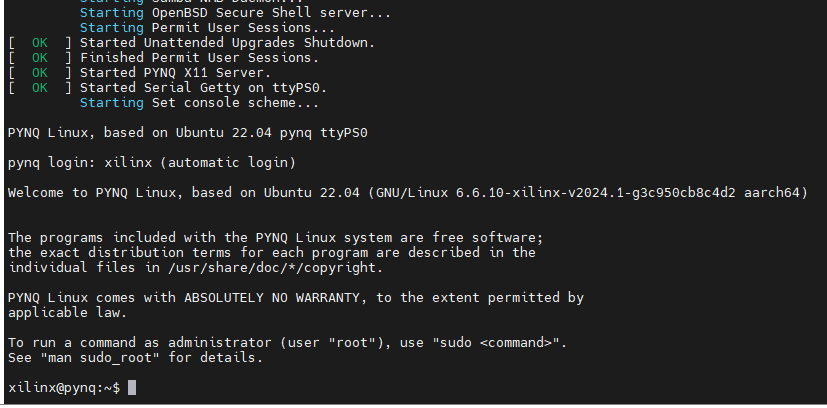Click the xilinx@pynq:~$ shell prompt
The height and width of the screenshot is (408, 827).
(x=64, y=388)
